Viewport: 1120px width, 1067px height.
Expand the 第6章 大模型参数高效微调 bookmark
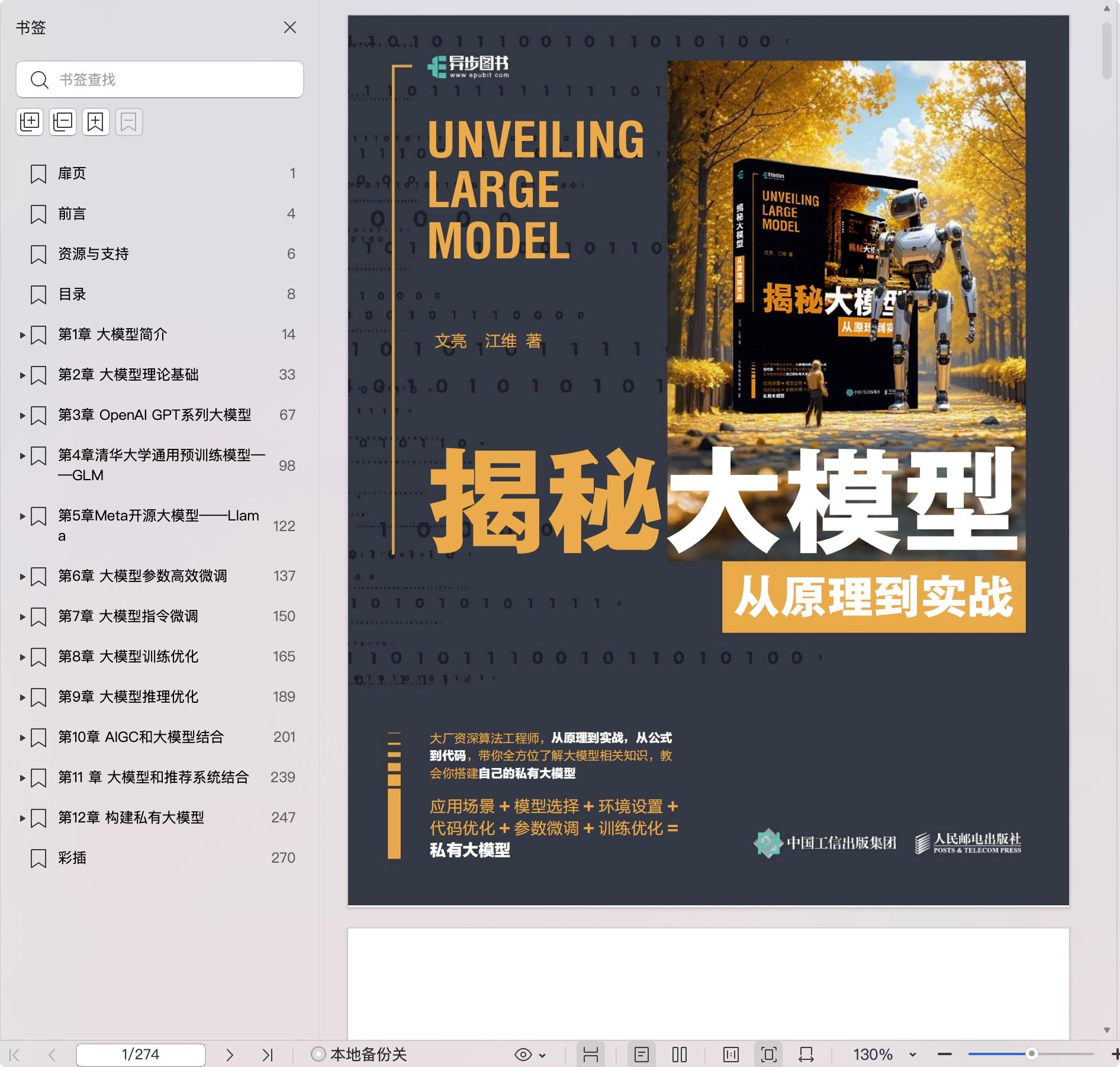pos(22,577)
